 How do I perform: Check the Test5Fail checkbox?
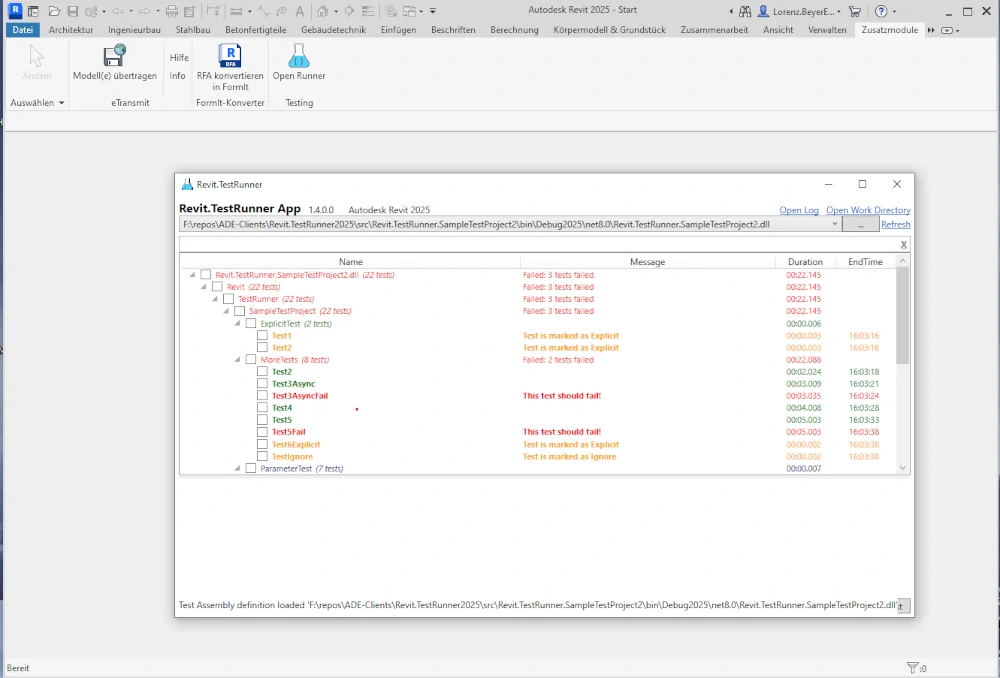(x=262, y=432)
